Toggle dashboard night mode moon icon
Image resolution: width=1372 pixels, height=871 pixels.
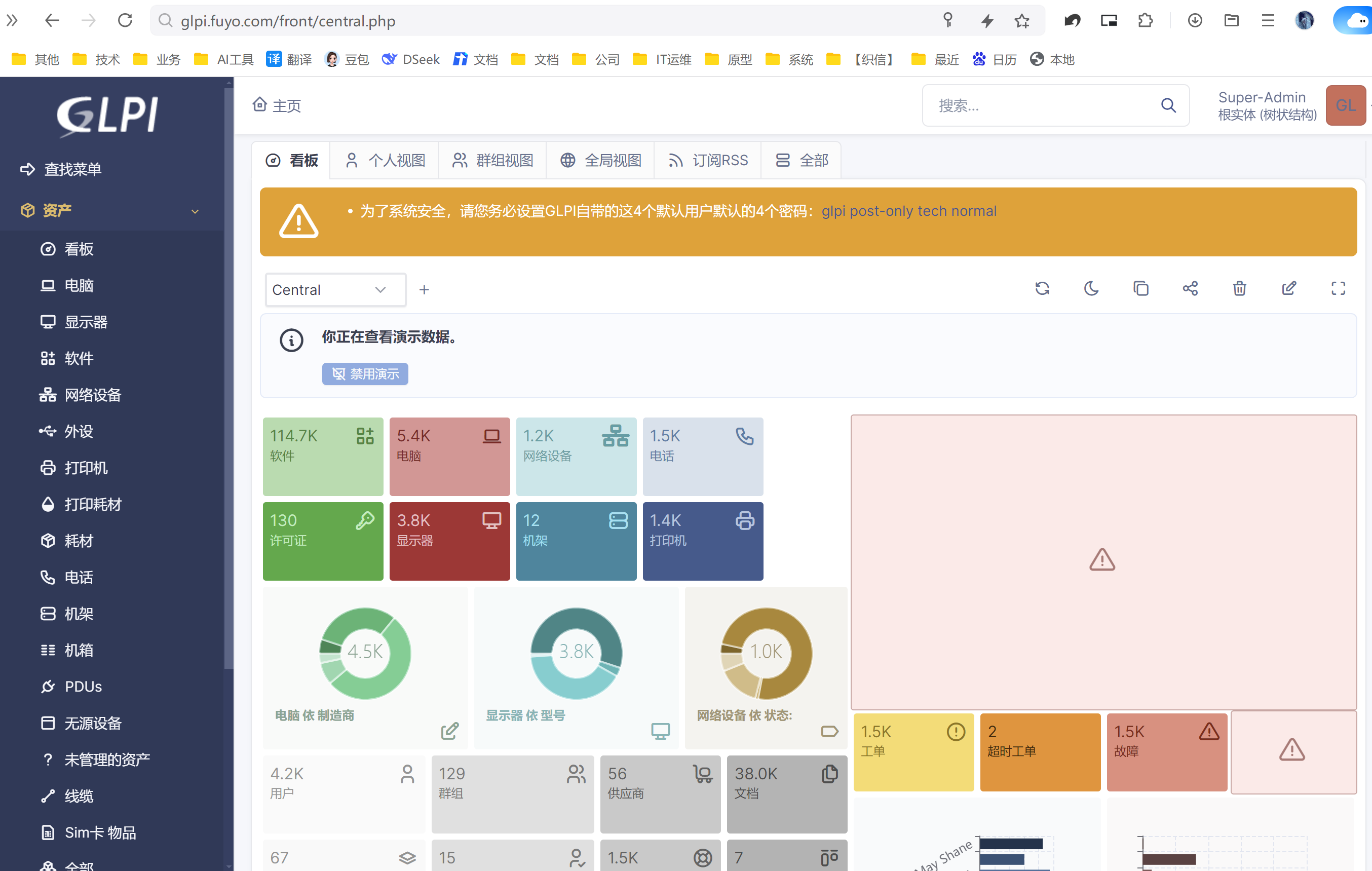[1091, 289]
